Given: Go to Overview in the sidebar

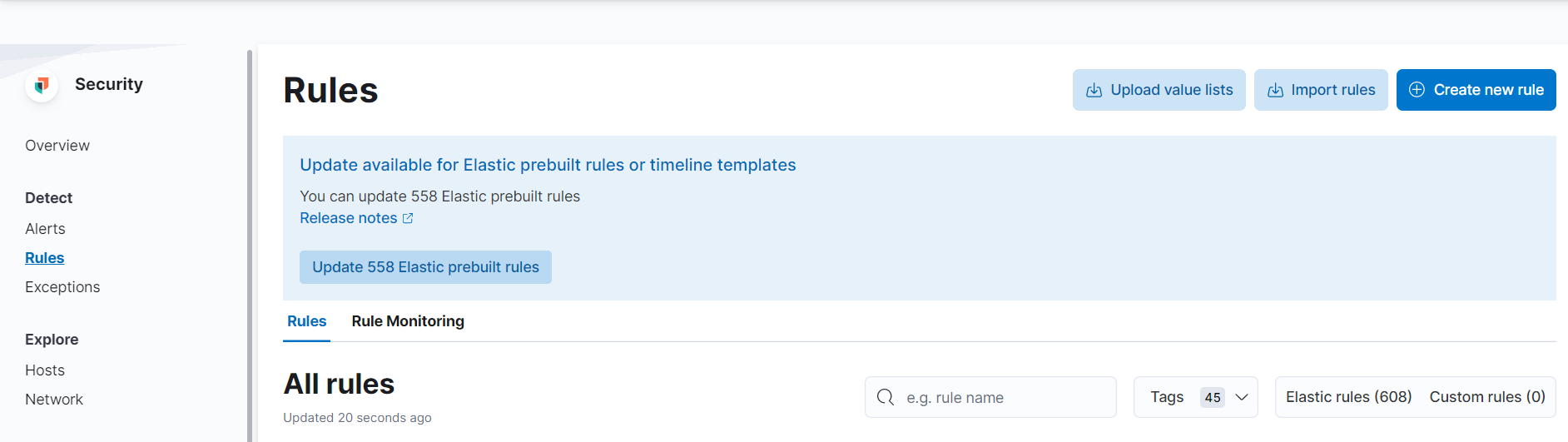Looking at the screenshot, I should click(x=57, y=146).
